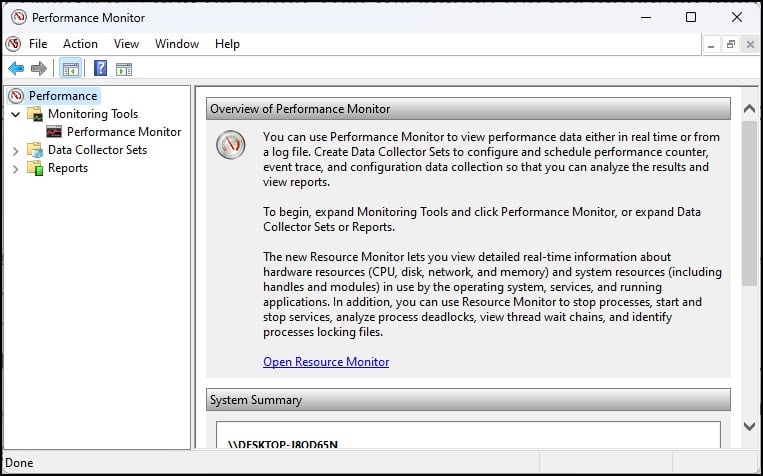Expand the Reports tree node
This screenshot has height=476, width=763.
15,168
